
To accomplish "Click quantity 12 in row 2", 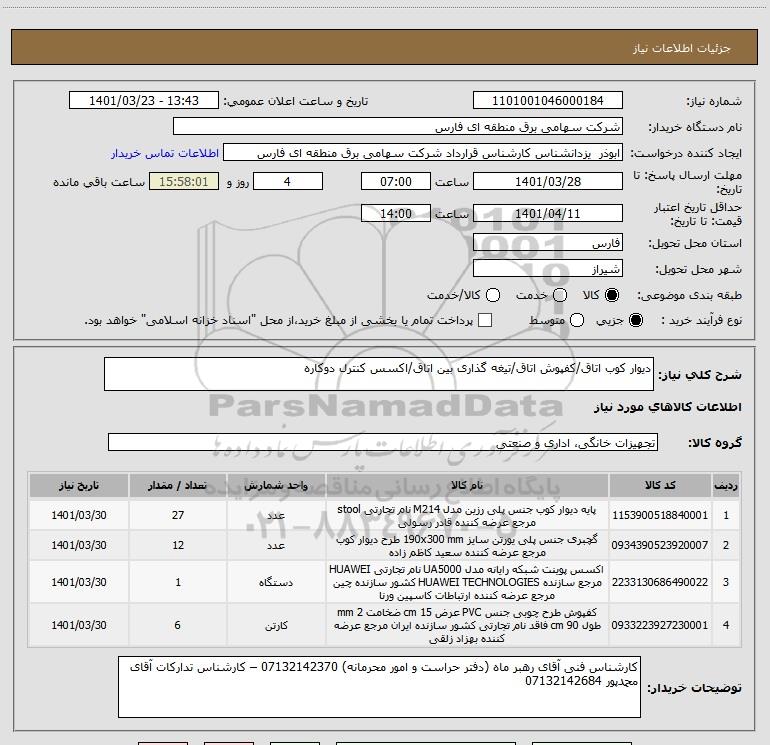I will (178, 545).
